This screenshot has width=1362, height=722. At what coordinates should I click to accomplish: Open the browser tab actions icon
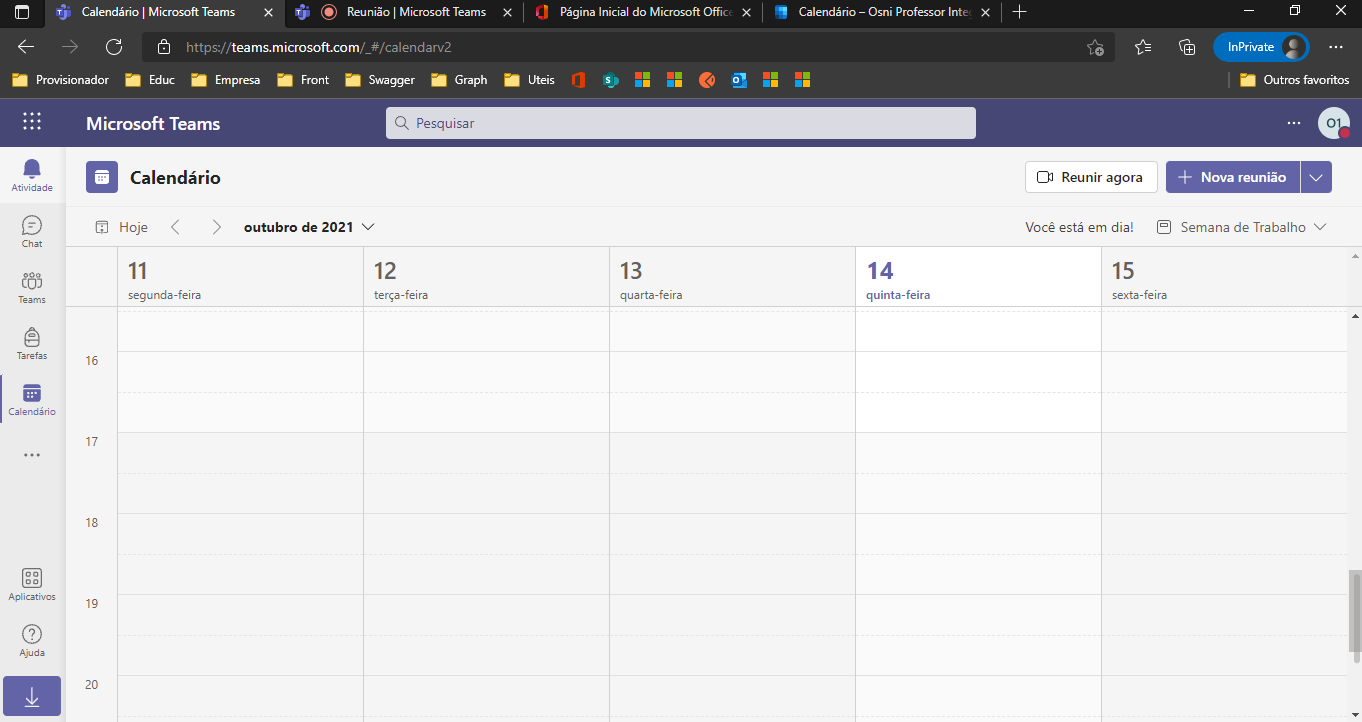point(21,12)
